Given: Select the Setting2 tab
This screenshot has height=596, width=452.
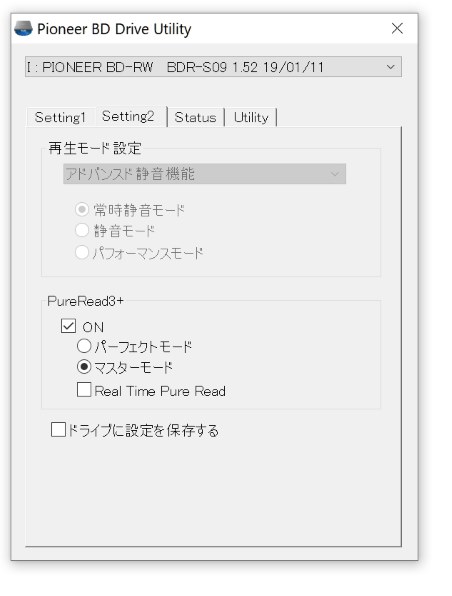Looking at the screenshot, I should pyautogui.click(x=128, y=116).
